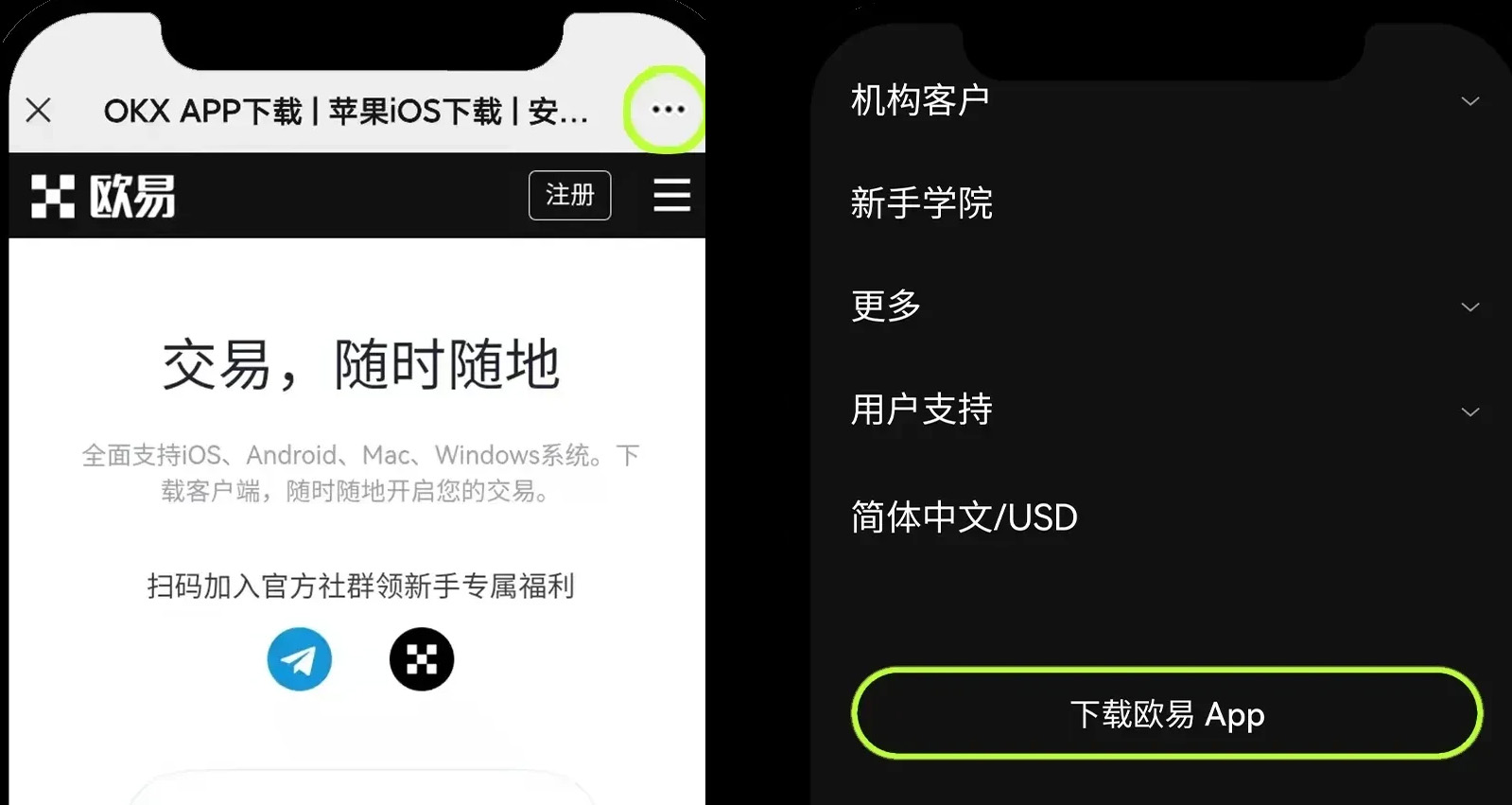The height and width of the screenshot is (805, 1512).
Task: Click the page title OKX APP下载 text
Action: point(203,112)
